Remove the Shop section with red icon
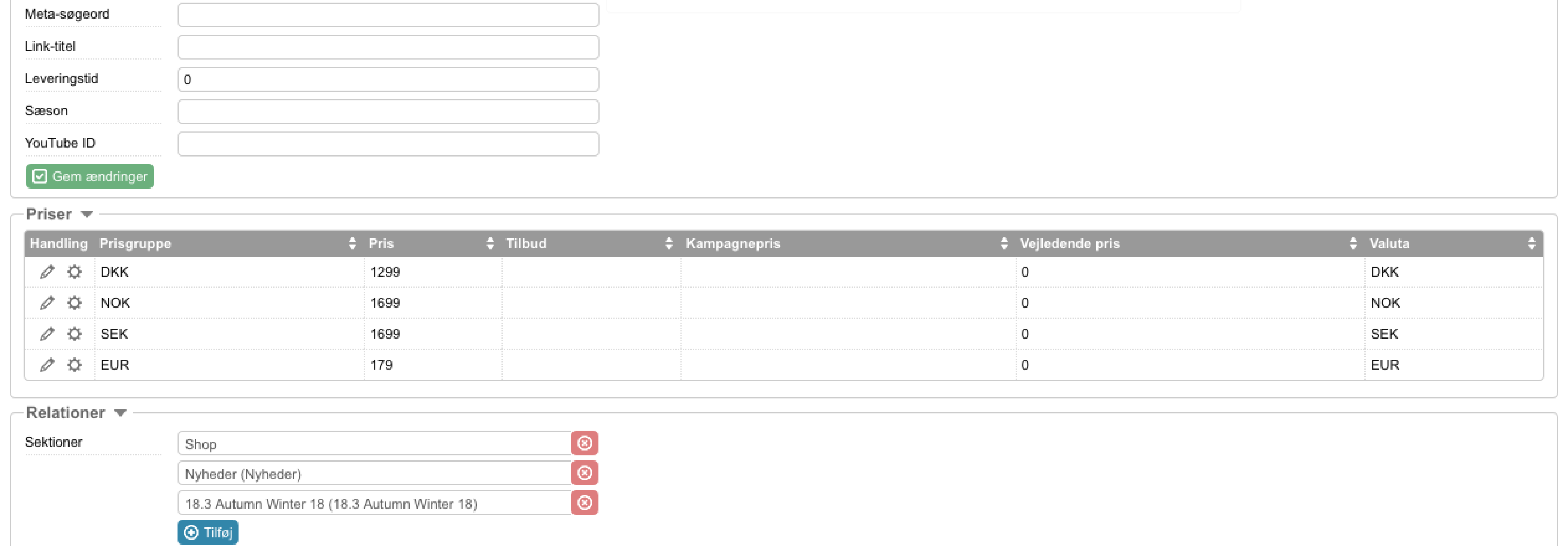This screenshot has width=1568, height=546. (x=584, y=443)
